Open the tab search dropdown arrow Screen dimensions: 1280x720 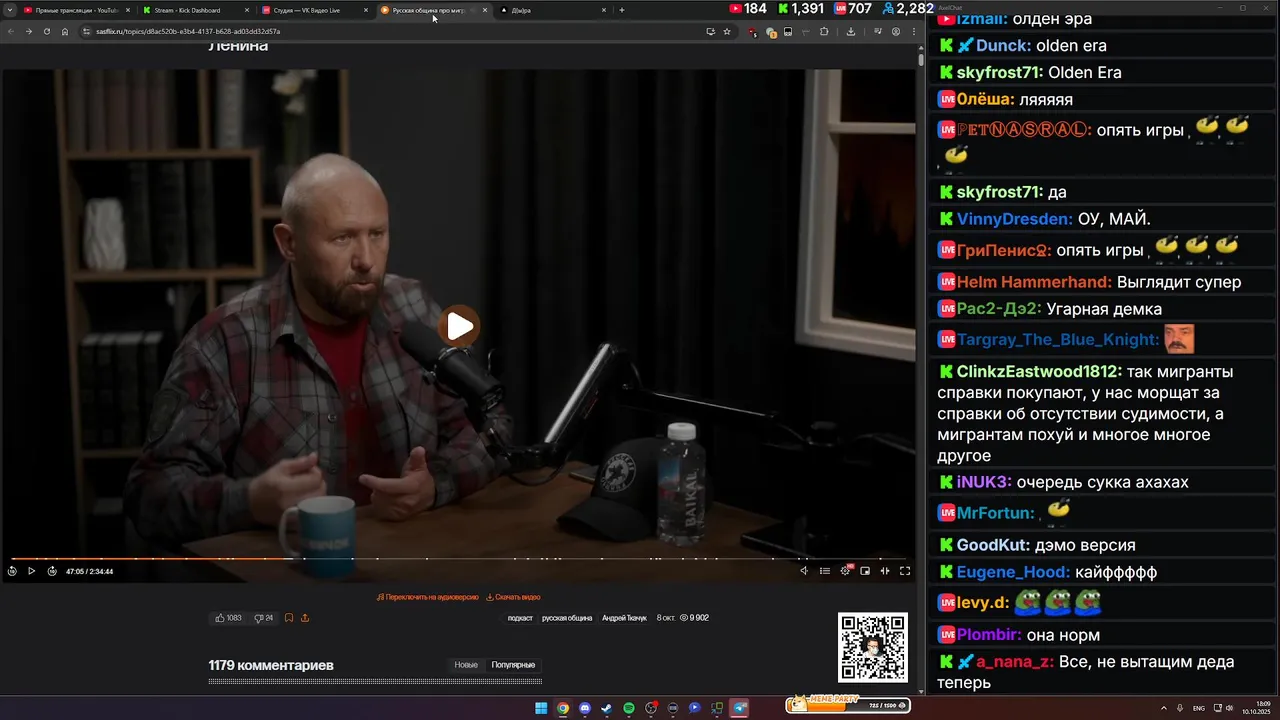[9, 10]
